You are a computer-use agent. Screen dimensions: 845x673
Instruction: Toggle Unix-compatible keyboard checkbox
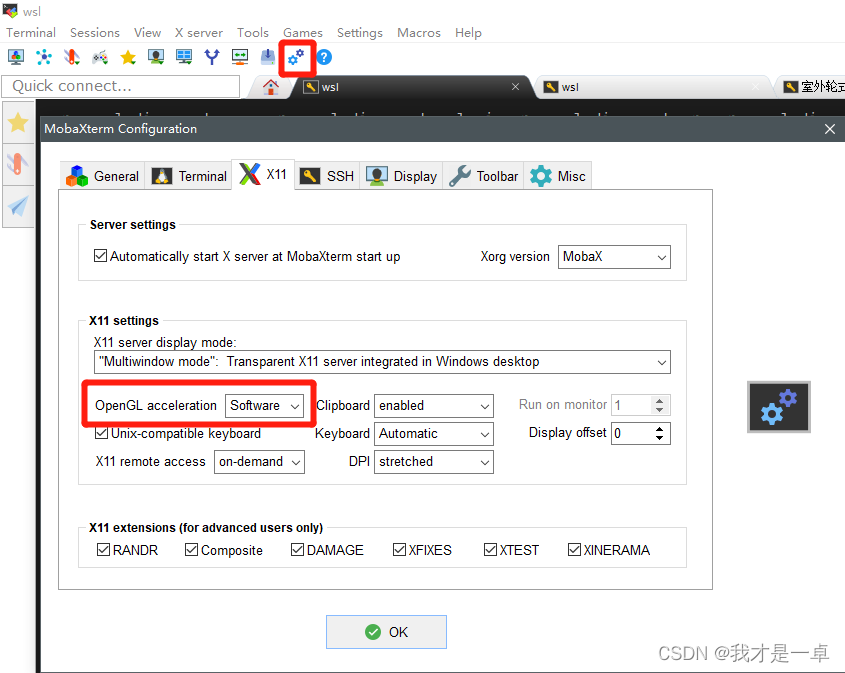(101, 433)
